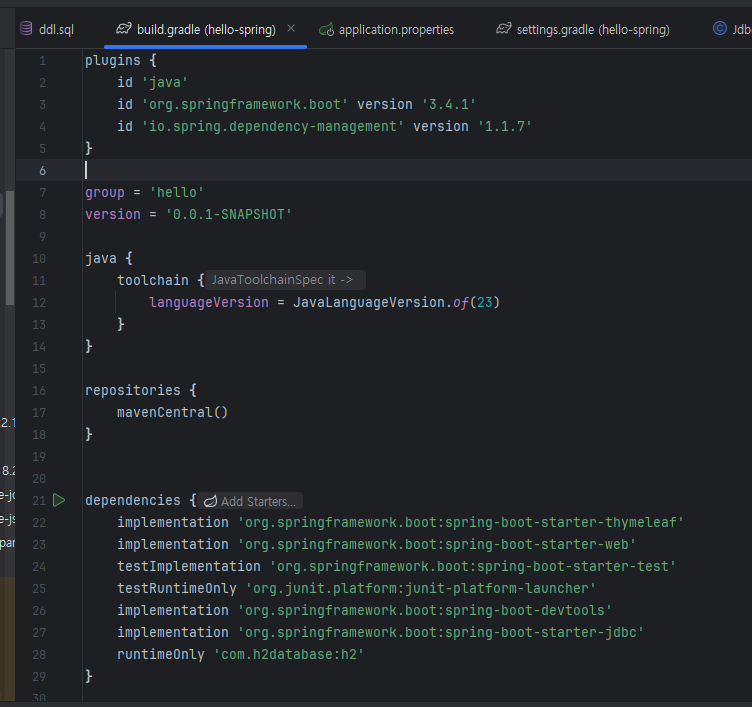Click the JavaToolchainSpec it -> inlay hint
The image size is (752, 707).
click(x=285, y=280)
